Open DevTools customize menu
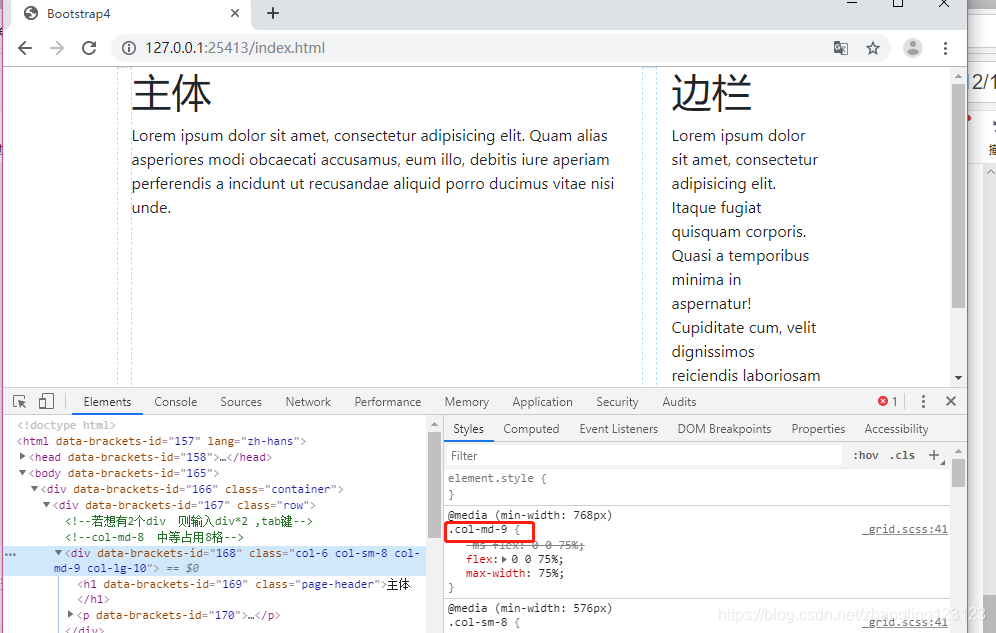996x633 pixels. [x=923, y=402]
